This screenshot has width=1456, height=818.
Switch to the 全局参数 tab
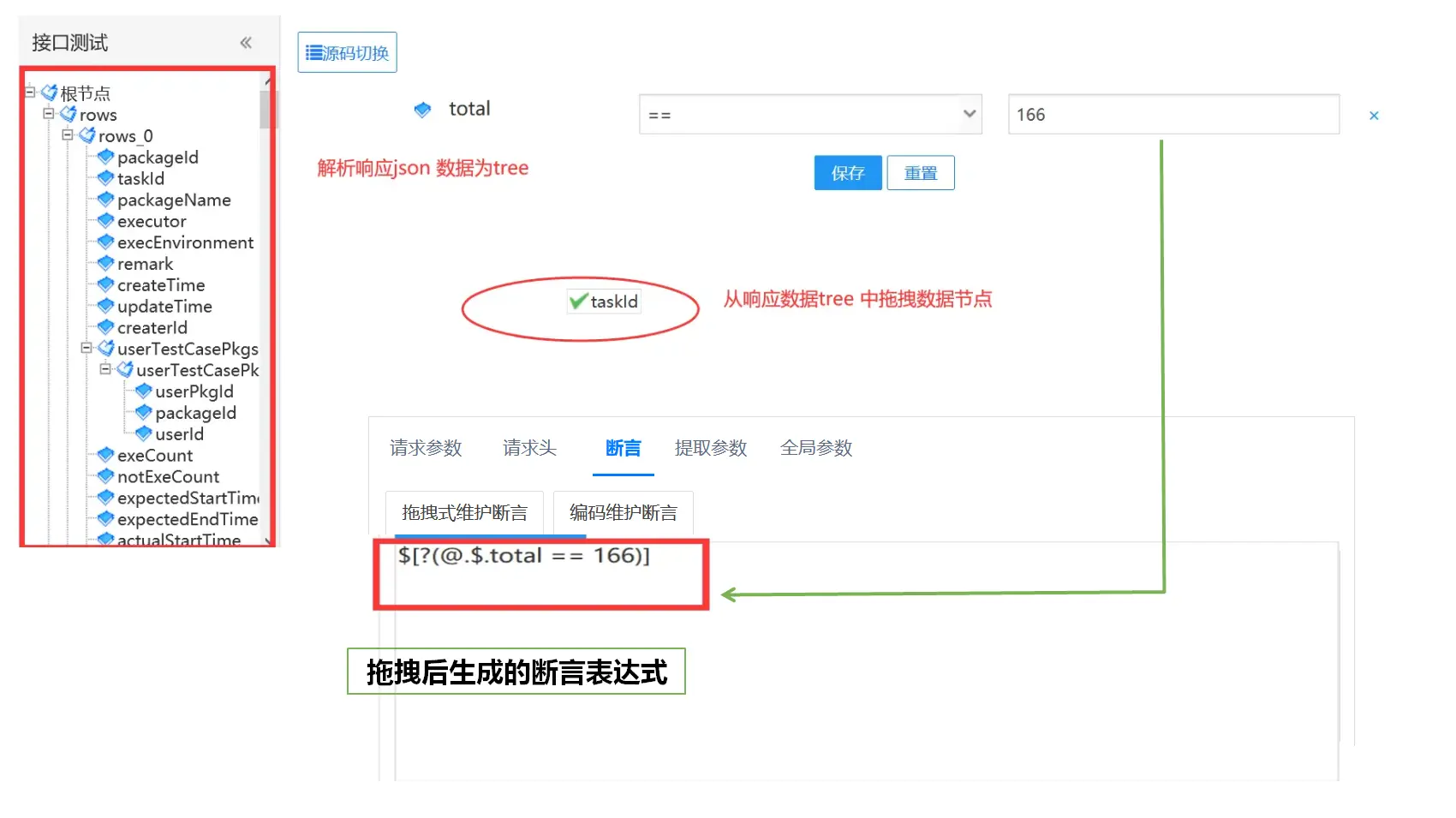click(816, 448)
